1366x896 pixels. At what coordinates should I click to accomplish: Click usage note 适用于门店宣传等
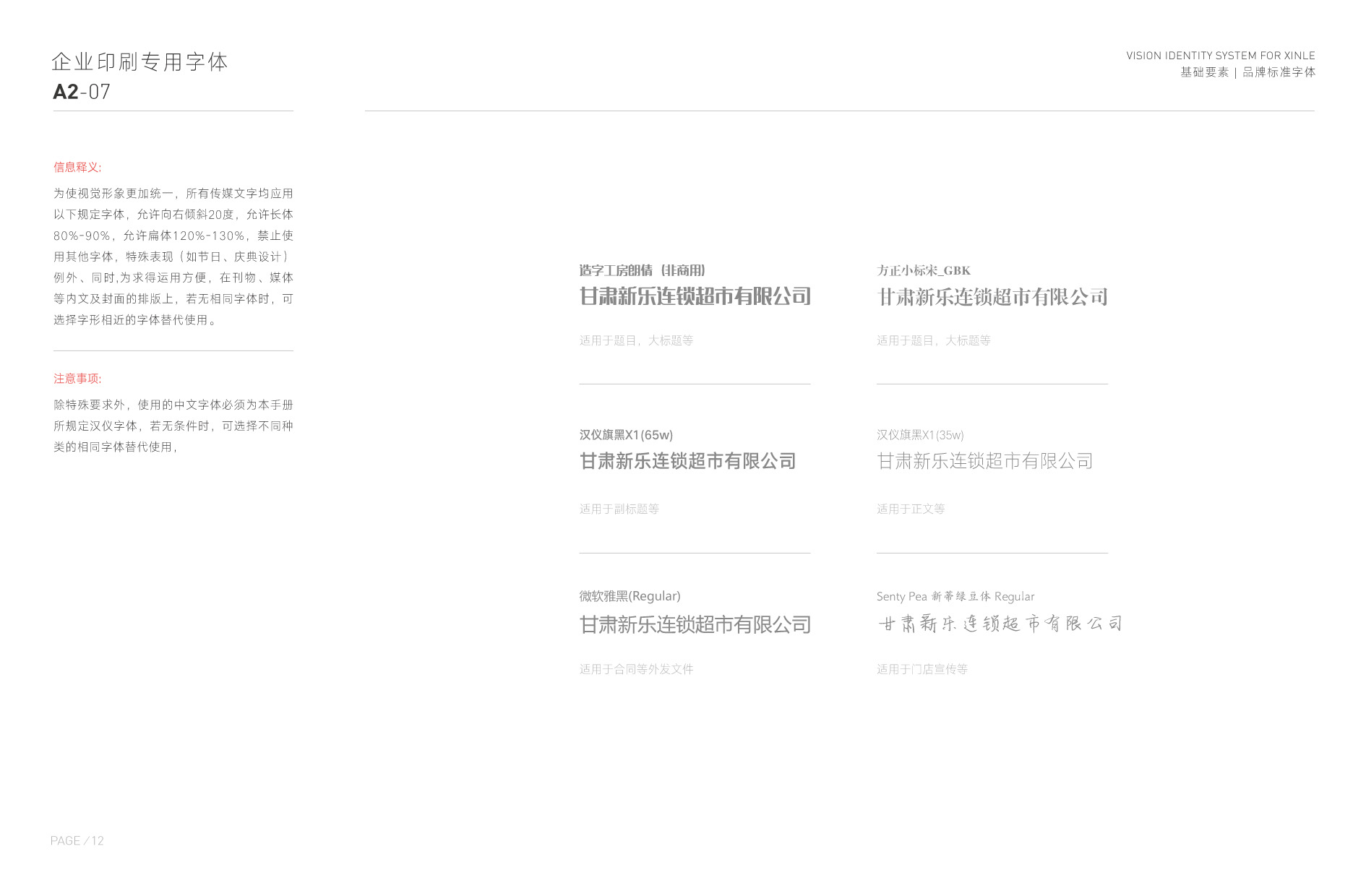pos(922,669)
